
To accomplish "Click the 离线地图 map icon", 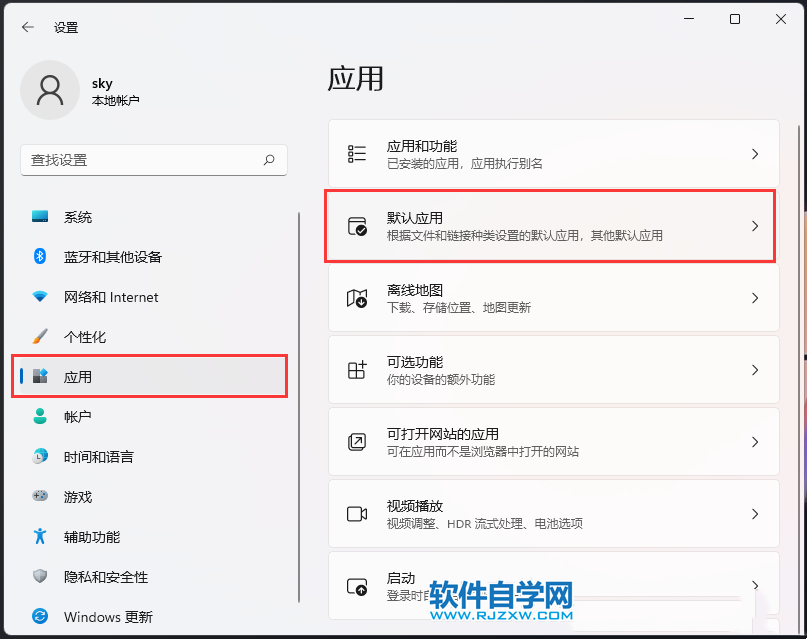I will 357,298.
